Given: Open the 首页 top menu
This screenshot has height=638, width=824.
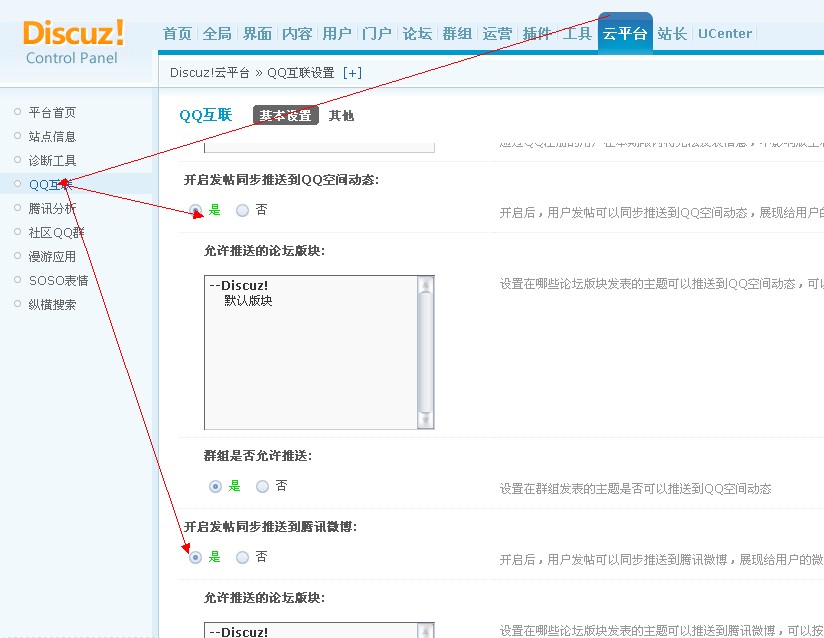Looking at the screenshot, I should click(177, 34).
